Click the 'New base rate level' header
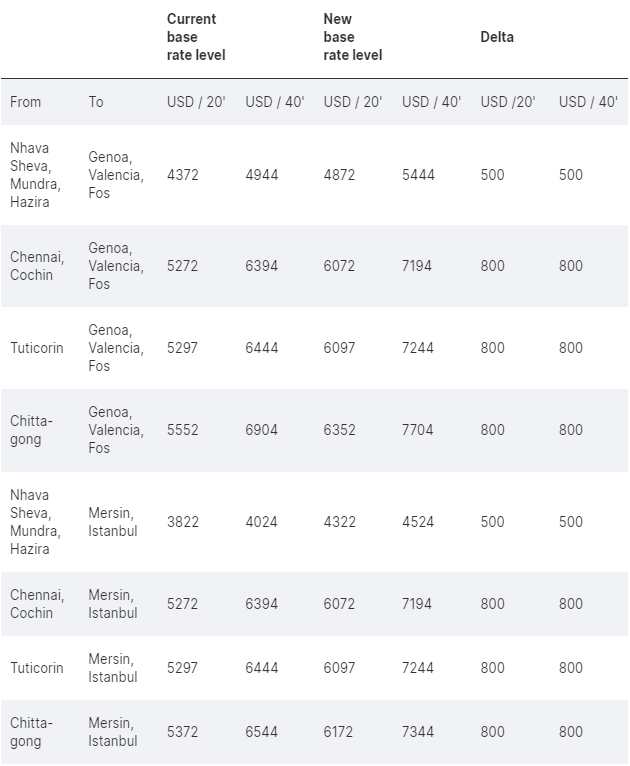The height and width of the screenshot is (766, 630). point(352,37)
